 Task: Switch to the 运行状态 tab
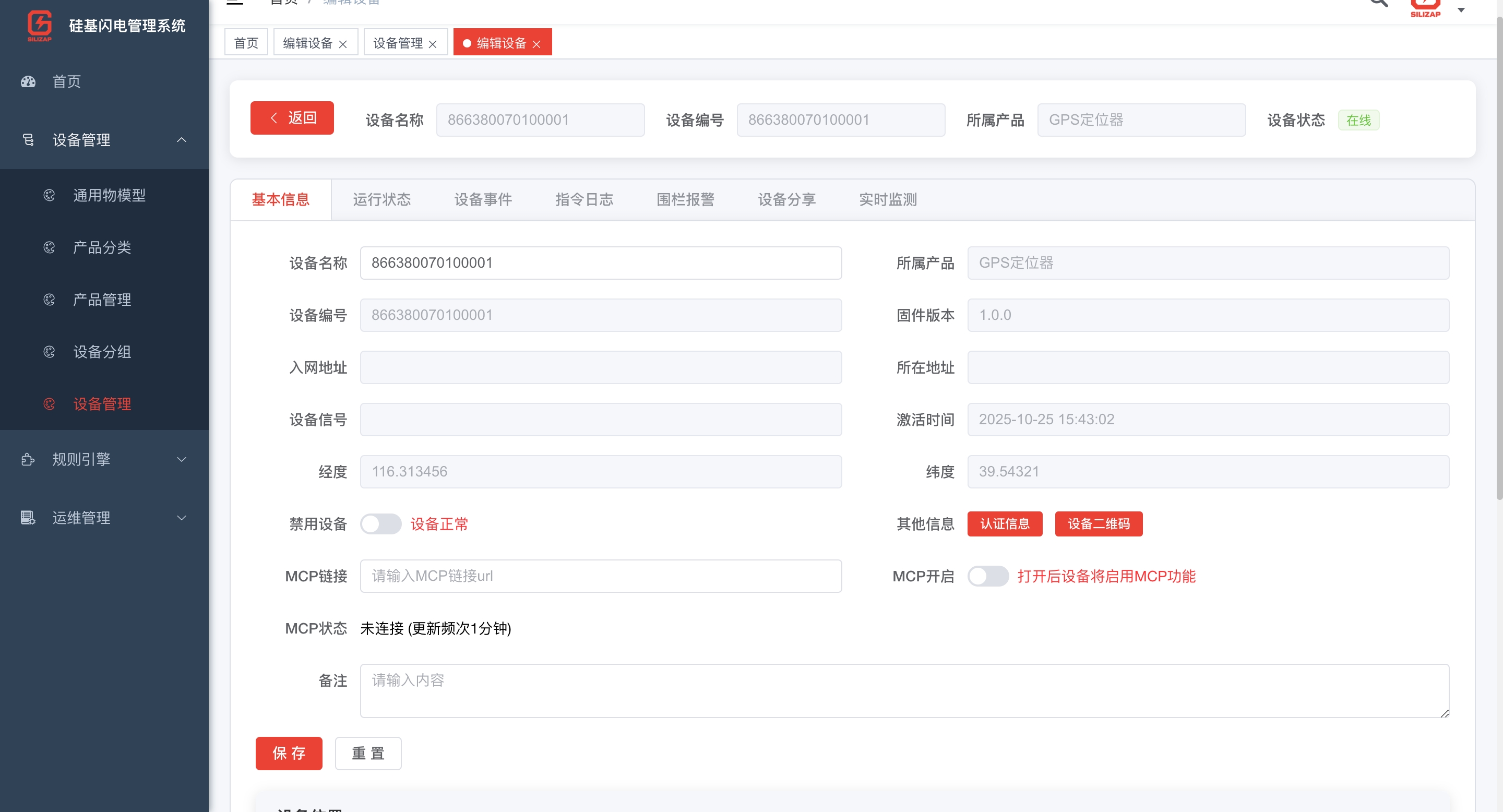381,199
